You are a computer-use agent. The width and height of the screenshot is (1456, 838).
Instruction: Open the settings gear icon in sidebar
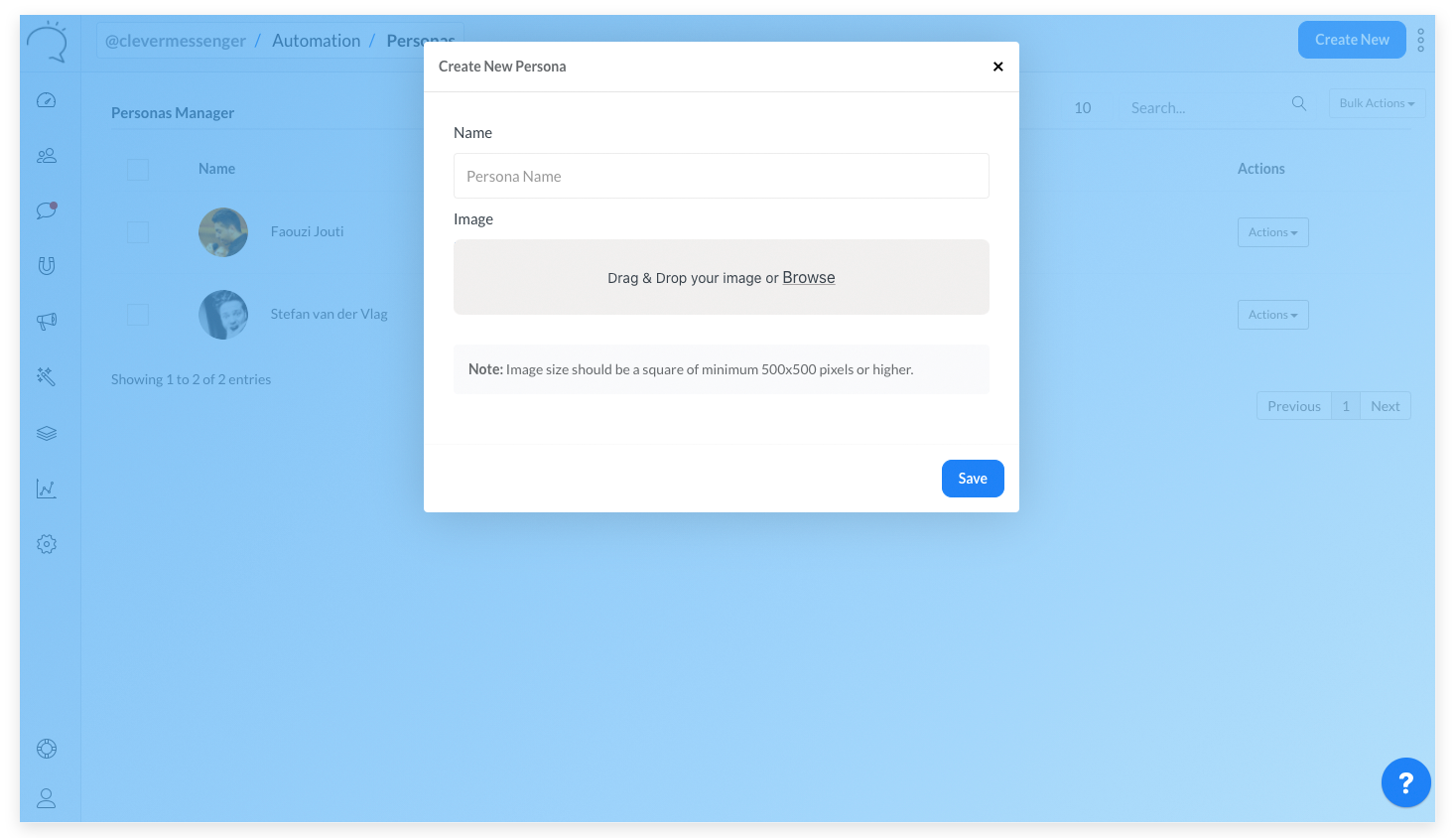tap(47, 544)
